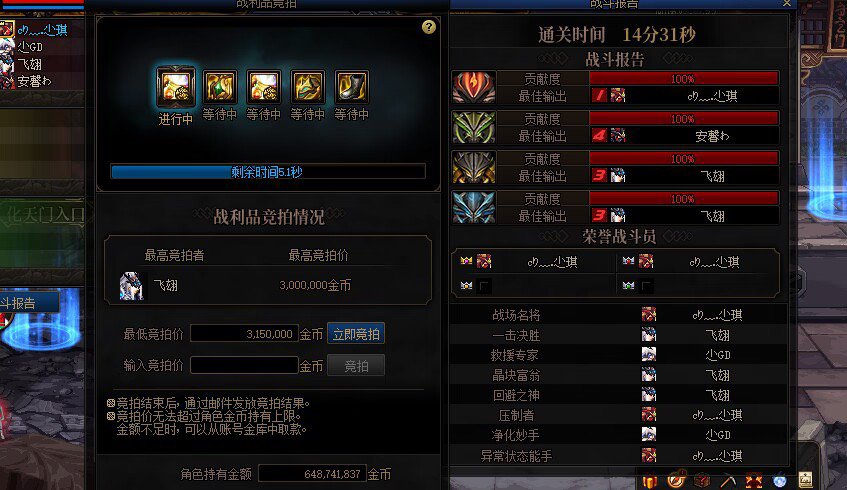
Task: Close the 战斗报告 battle report window
Action: click(787, 4)
